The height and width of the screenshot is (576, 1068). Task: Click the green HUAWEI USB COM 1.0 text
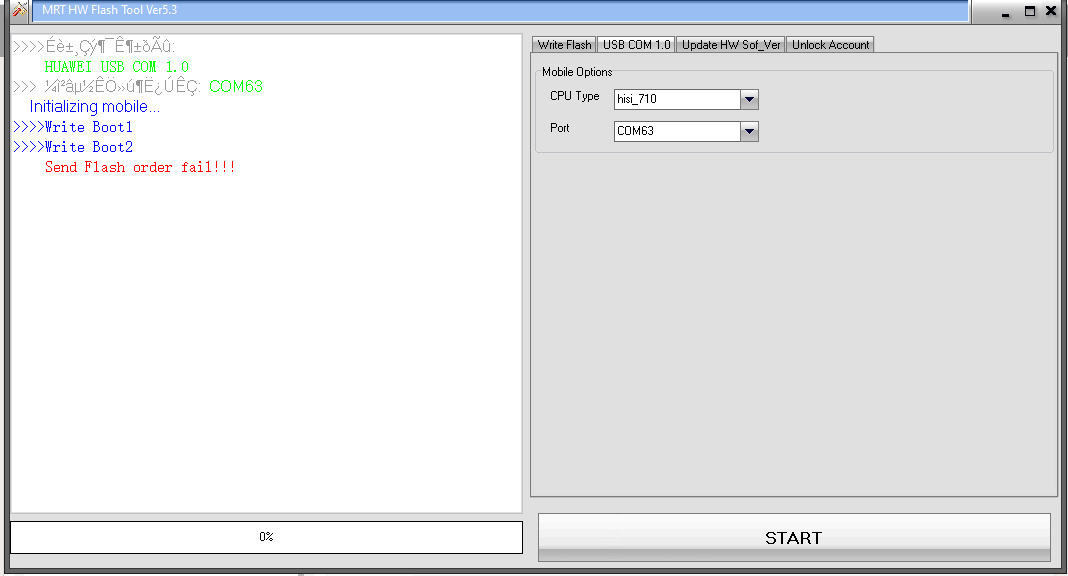tap(116, 67)
